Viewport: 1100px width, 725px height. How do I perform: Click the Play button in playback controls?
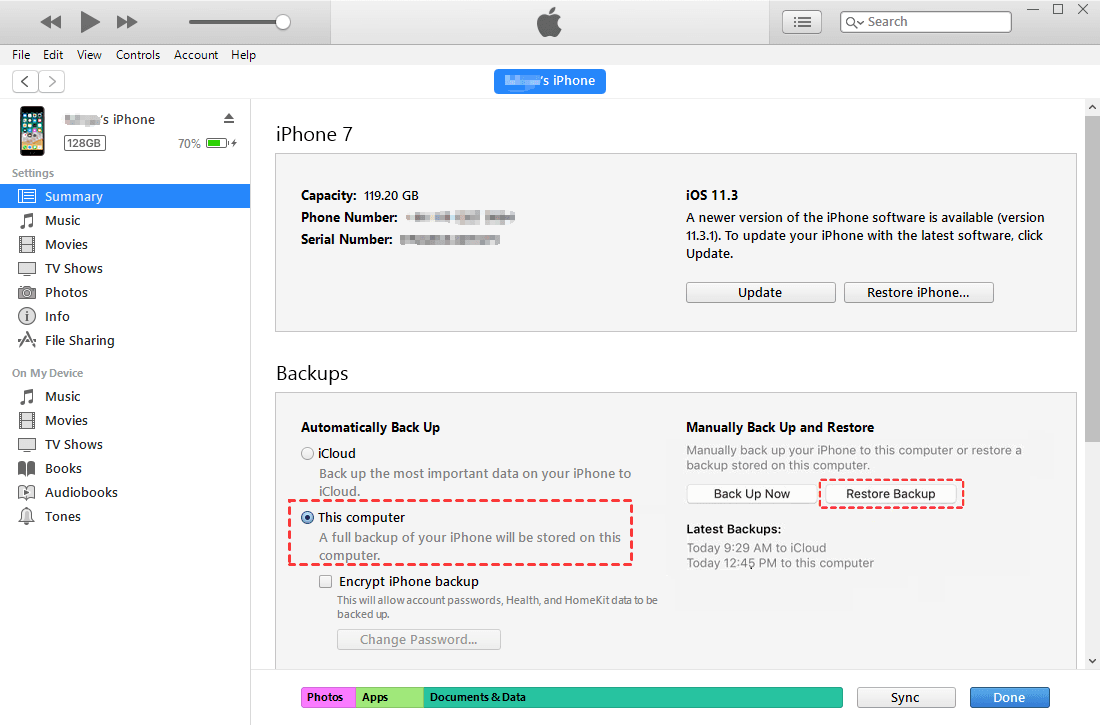point(90,22)
